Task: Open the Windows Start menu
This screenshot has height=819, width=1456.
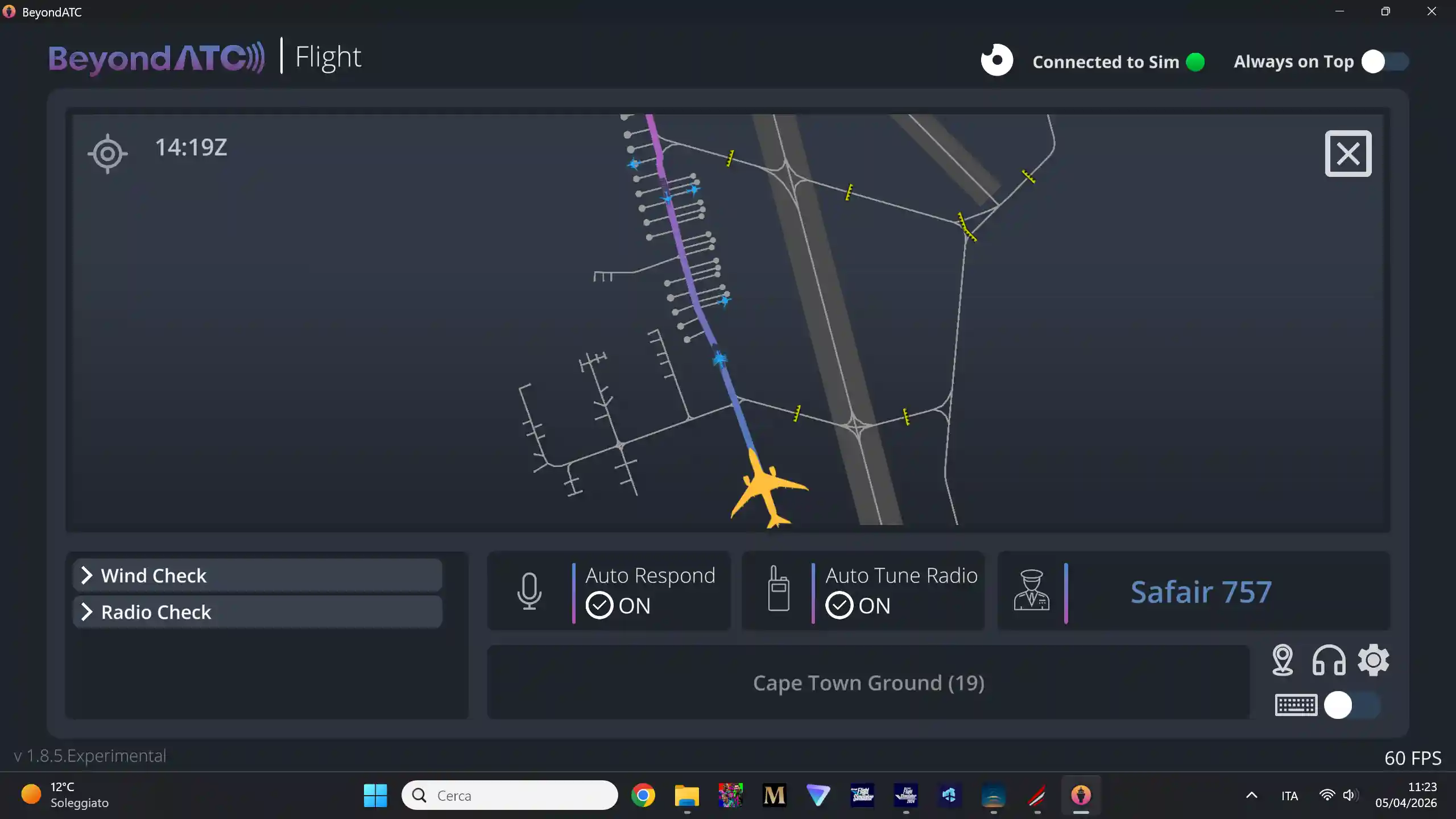Action: coord(375,795)
